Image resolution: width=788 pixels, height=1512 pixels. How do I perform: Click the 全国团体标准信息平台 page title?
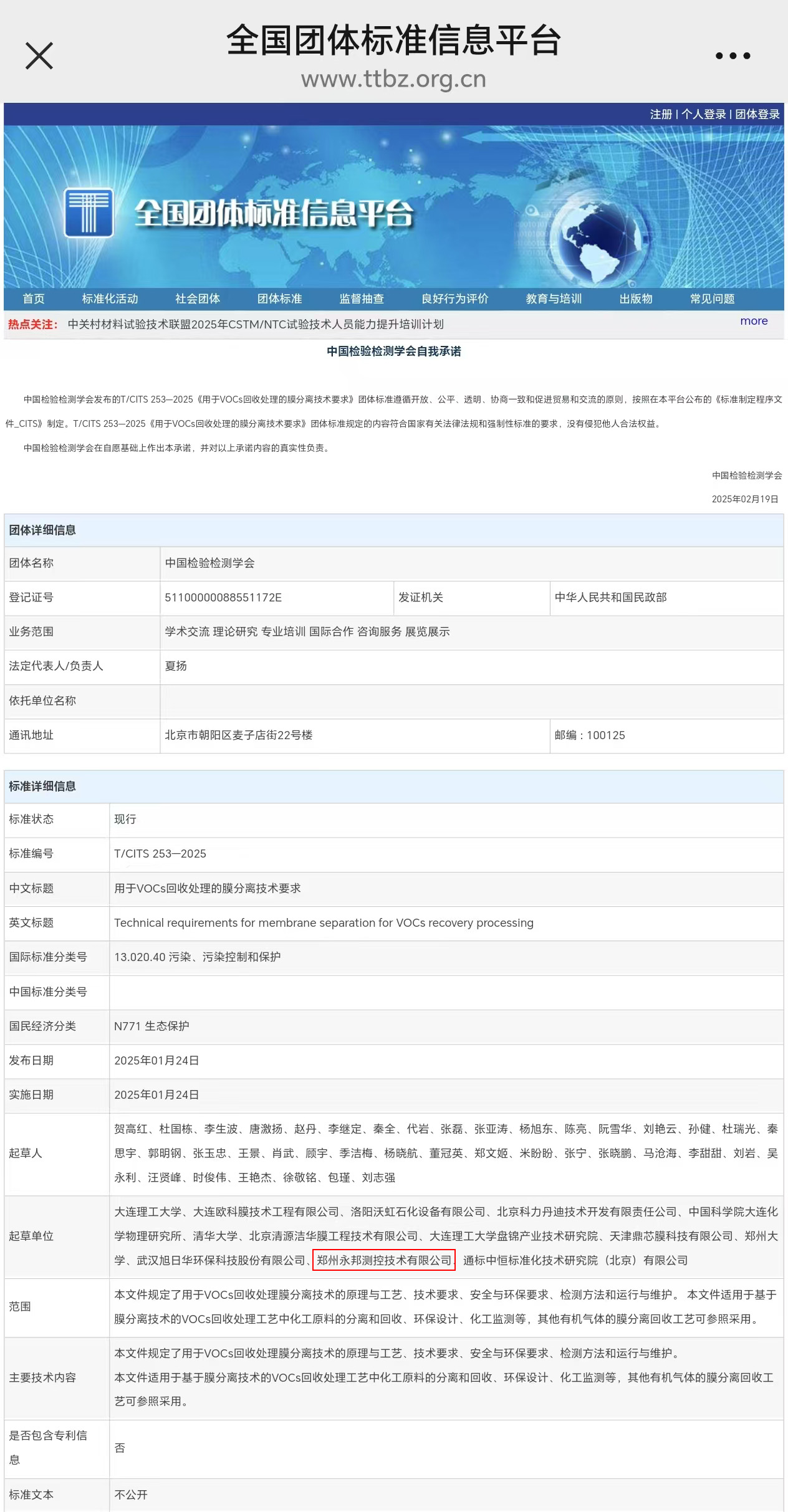click(393, 40)
